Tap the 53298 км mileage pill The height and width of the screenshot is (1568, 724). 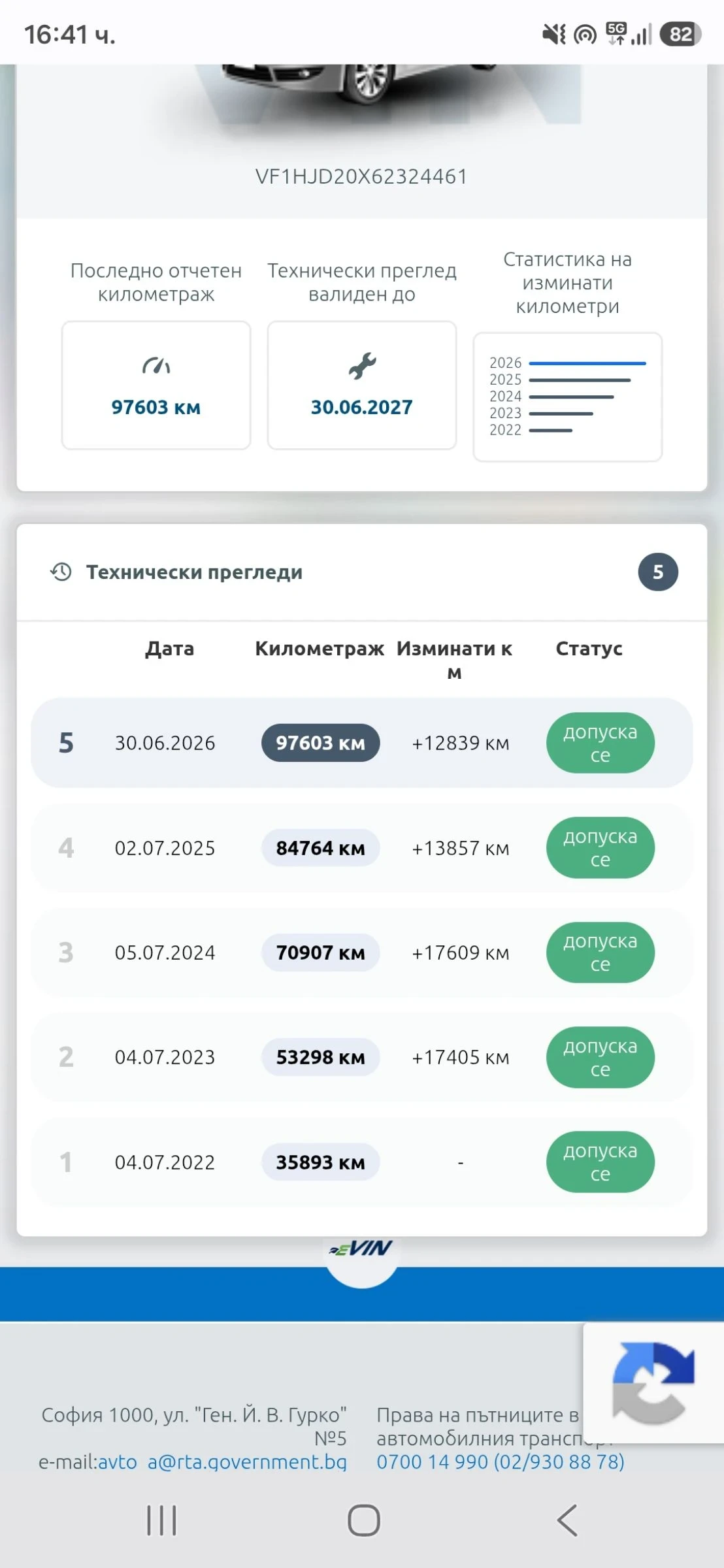320,1057
